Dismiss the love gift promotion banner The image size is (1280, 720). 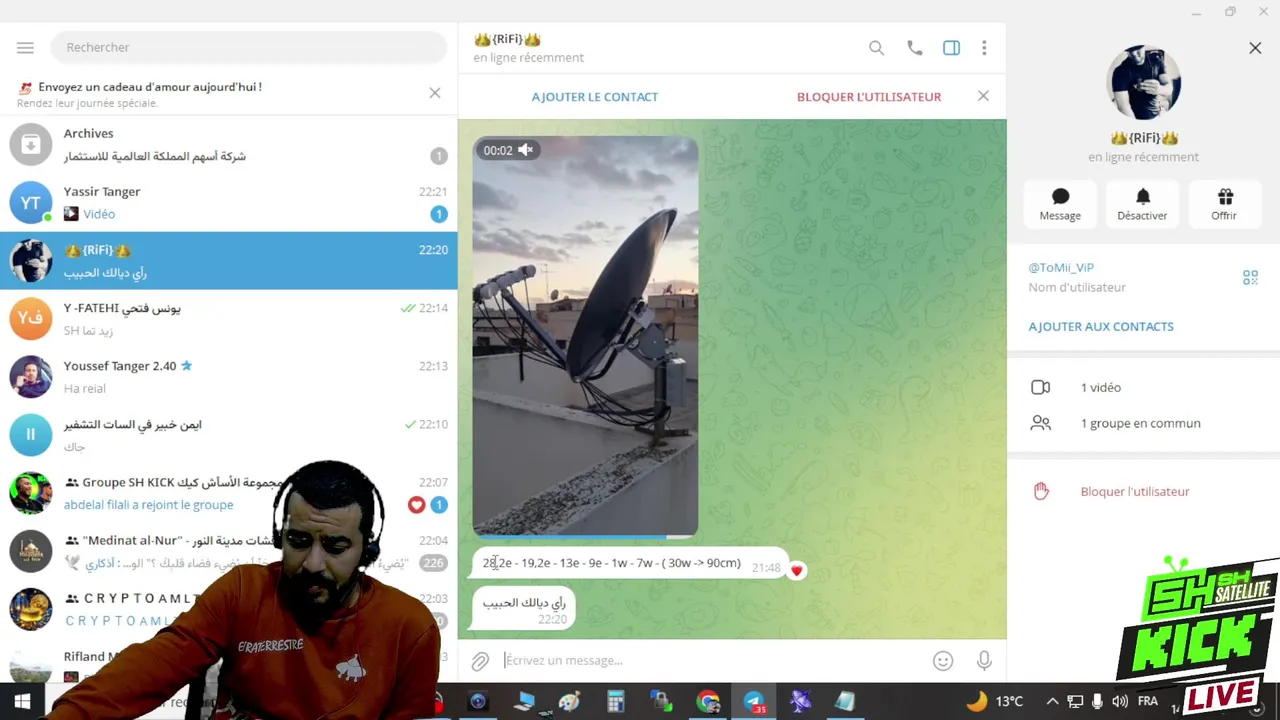pyautogui.click(x=434, y=93)
